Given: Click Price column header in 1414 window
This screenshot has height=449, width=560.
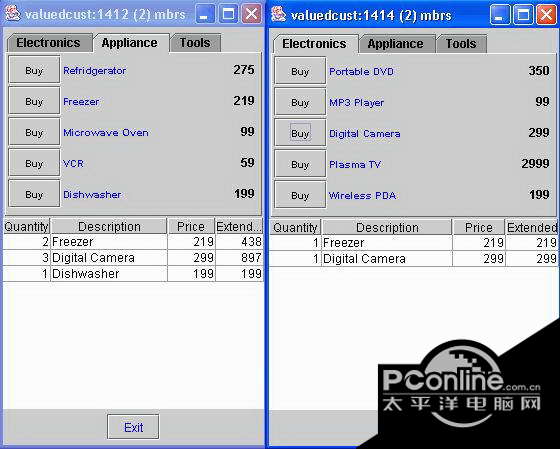Looking at the screenshot, I should (479, 228).
